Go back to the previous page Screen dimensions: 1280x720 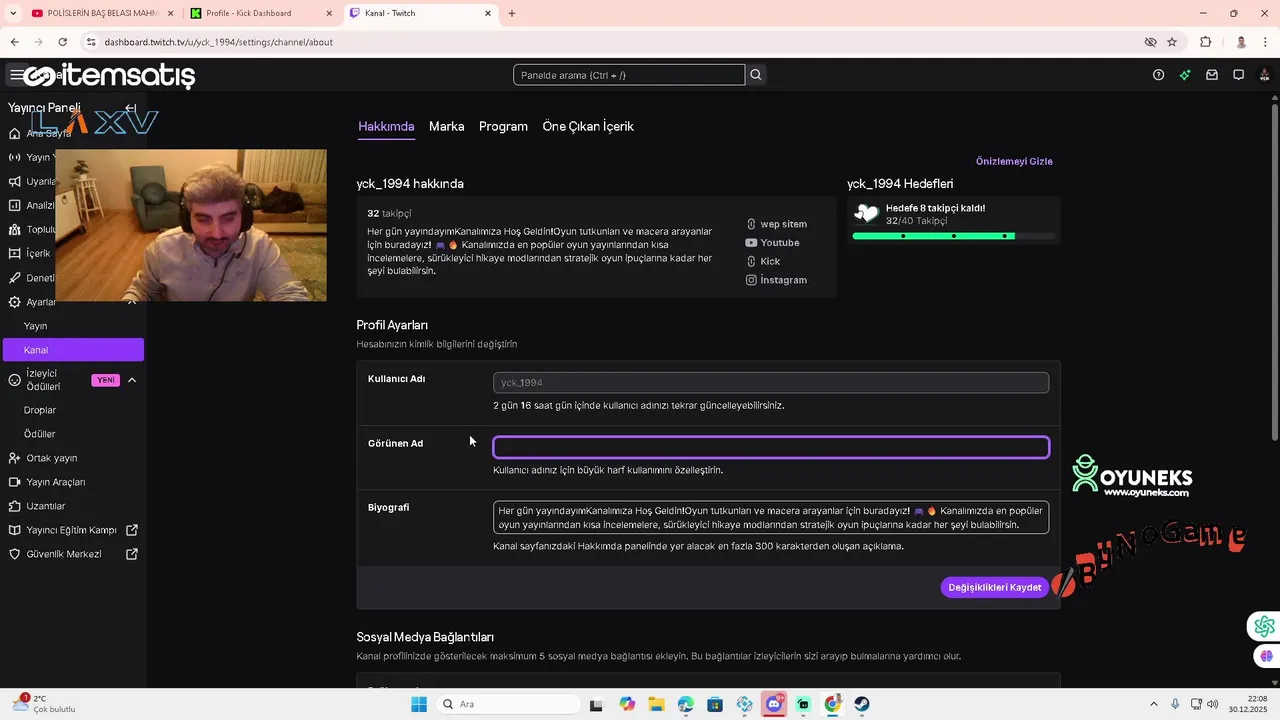tap(14, 42)
